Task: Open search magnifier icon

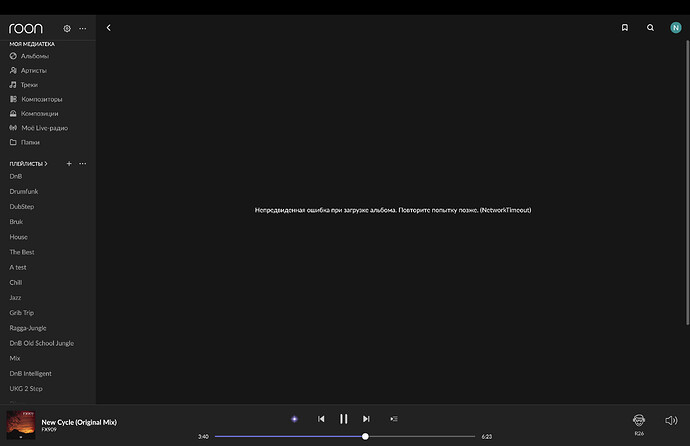Action: tap(650, 28)
